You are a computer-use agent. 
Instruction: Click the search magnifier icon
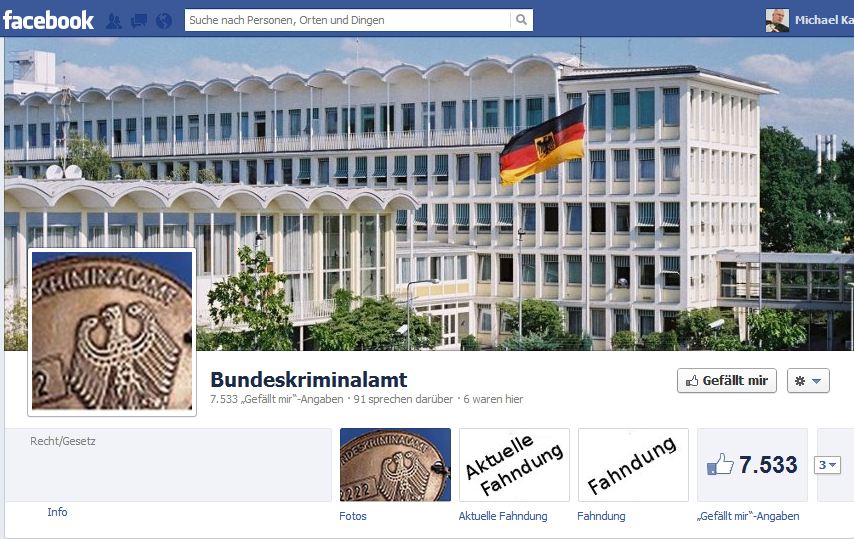521,20
